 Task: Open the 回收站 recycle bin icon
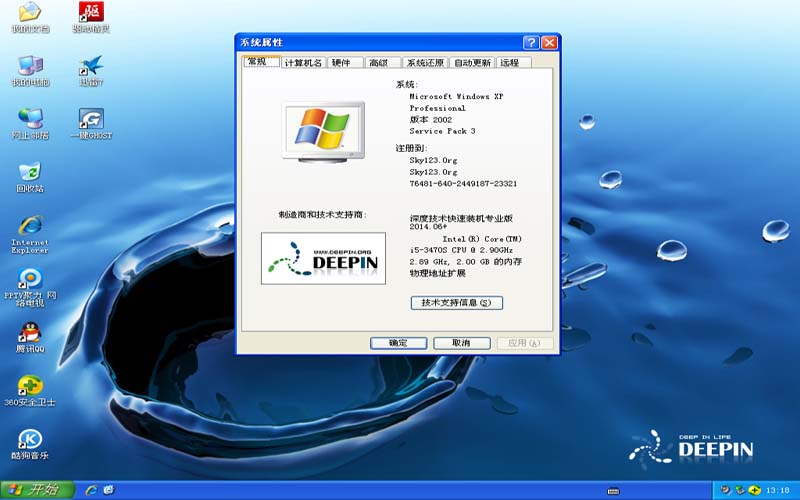[30, 177]
